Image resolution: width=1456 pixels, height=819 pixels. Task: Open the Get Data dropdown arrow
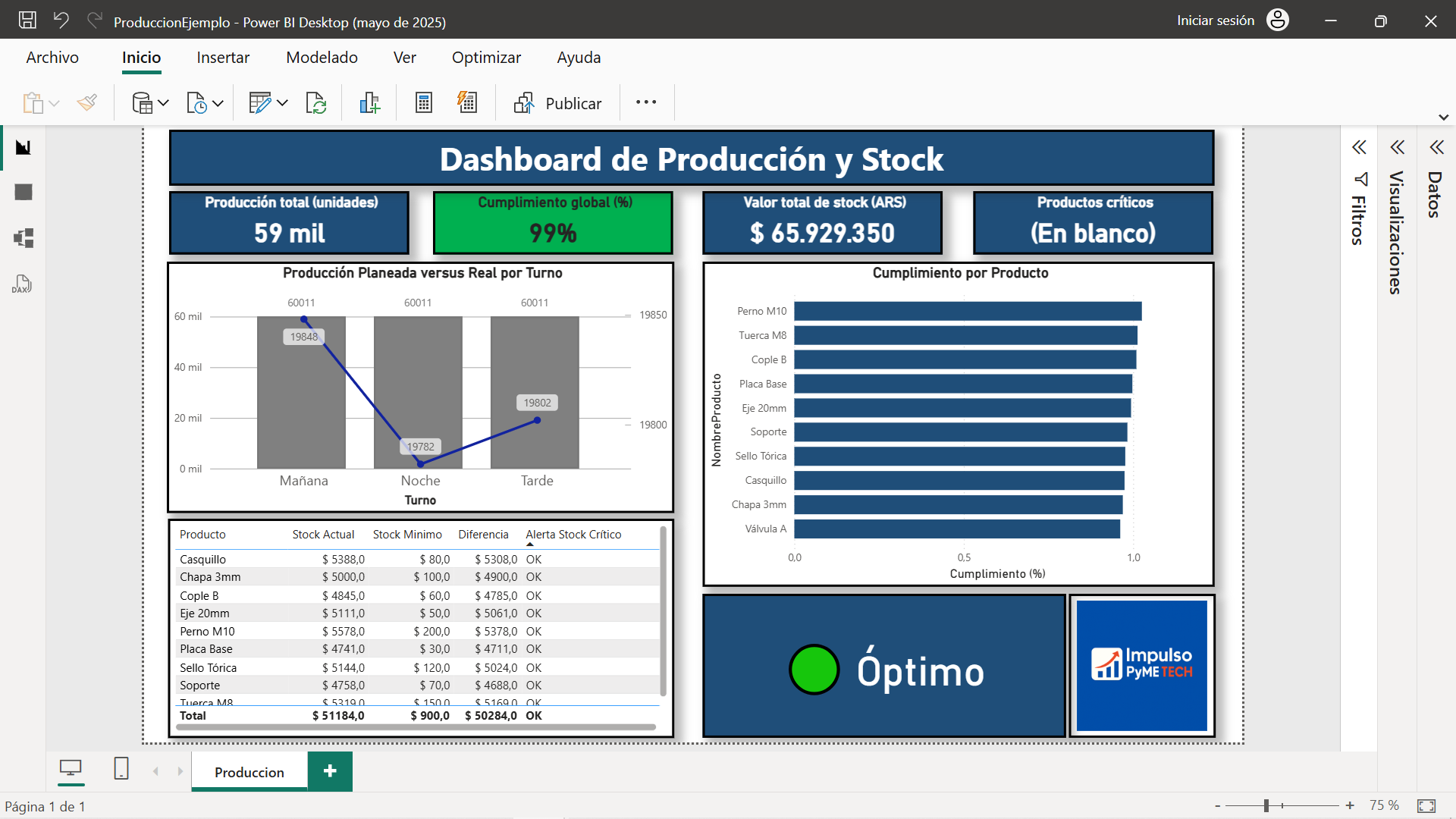pos(163,103)
